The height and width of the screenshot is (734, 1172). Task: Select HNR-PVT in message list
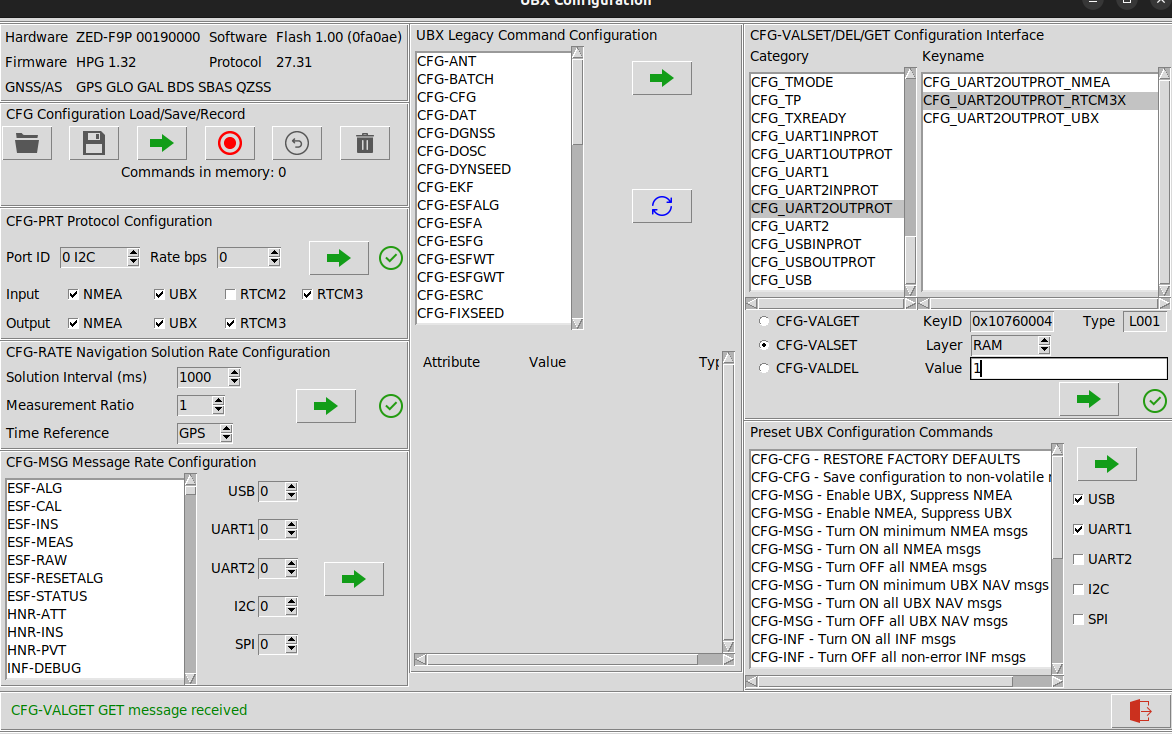94,650
